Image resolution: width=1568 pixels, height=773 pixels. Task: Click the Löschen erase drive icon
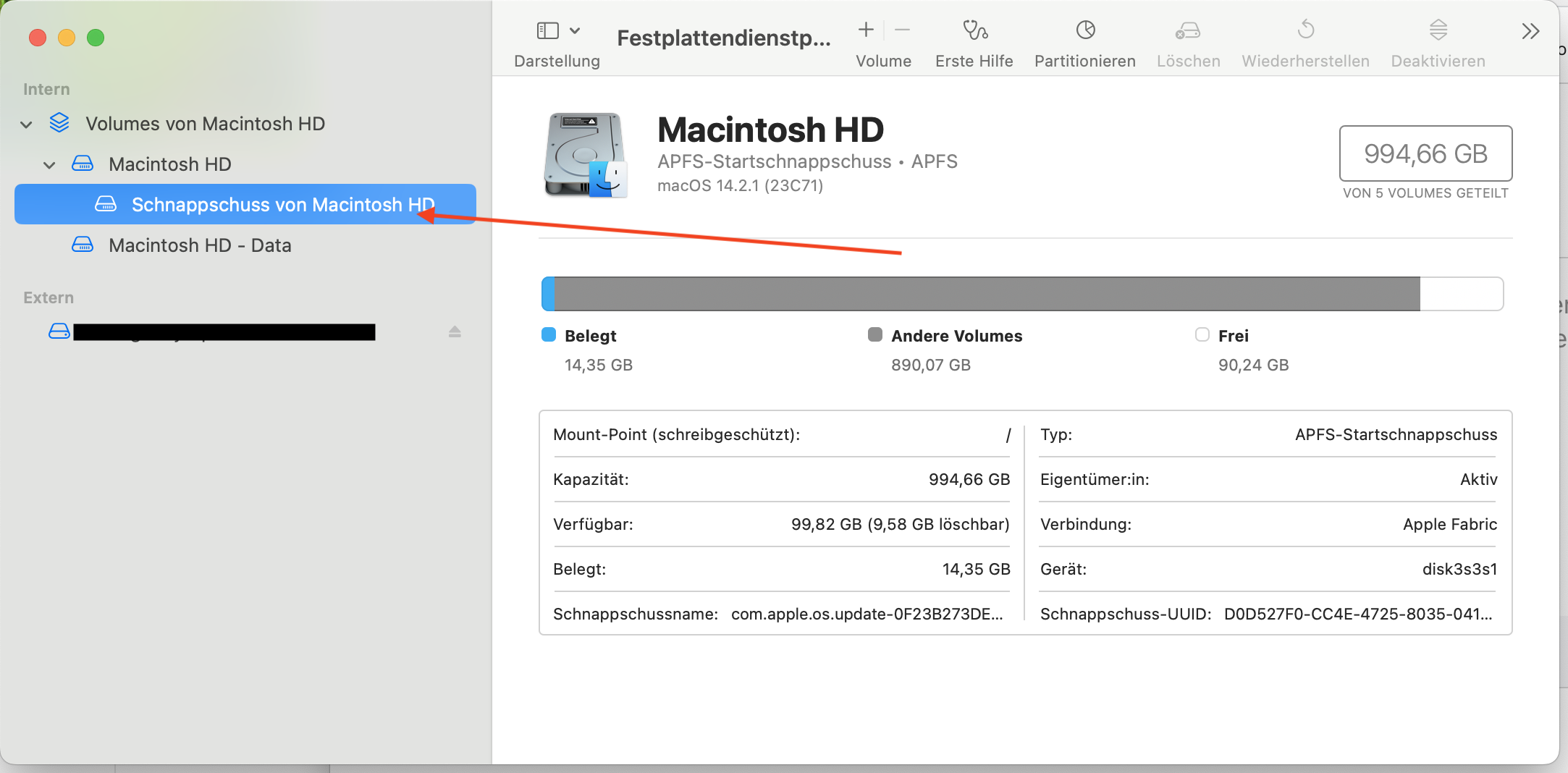pos(1188,30)
